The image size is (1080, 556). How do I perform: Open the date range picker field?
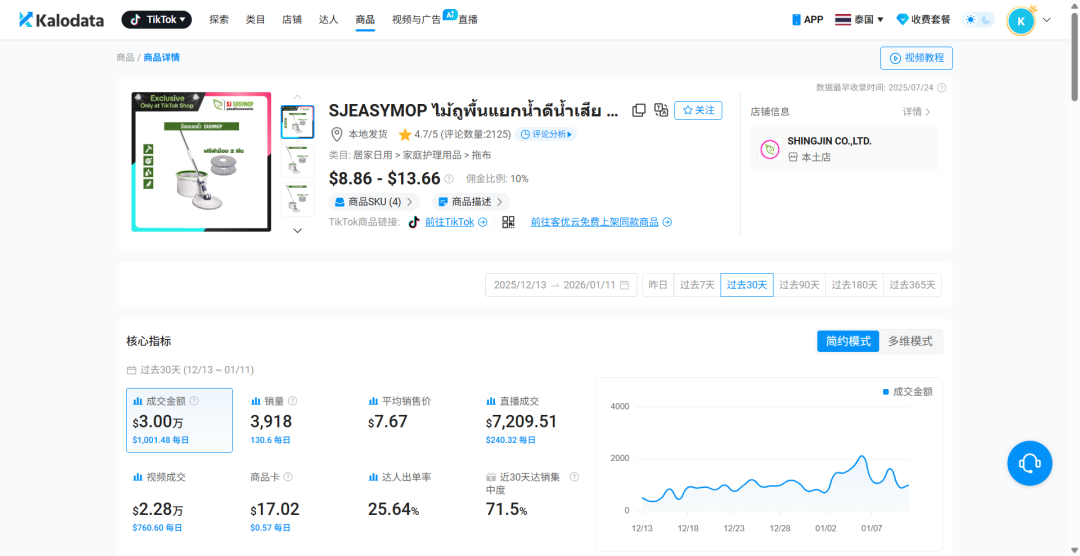561,285
